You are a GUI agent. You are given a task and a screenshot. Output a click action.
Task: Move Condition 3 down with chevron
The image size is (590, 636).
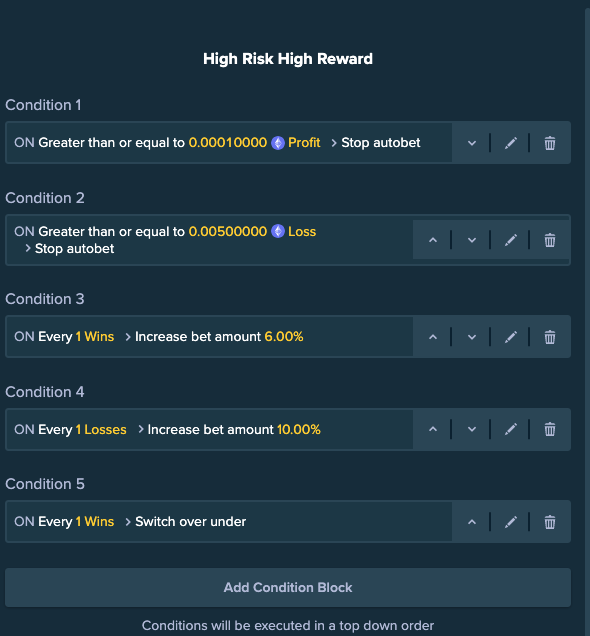[472, 337]
